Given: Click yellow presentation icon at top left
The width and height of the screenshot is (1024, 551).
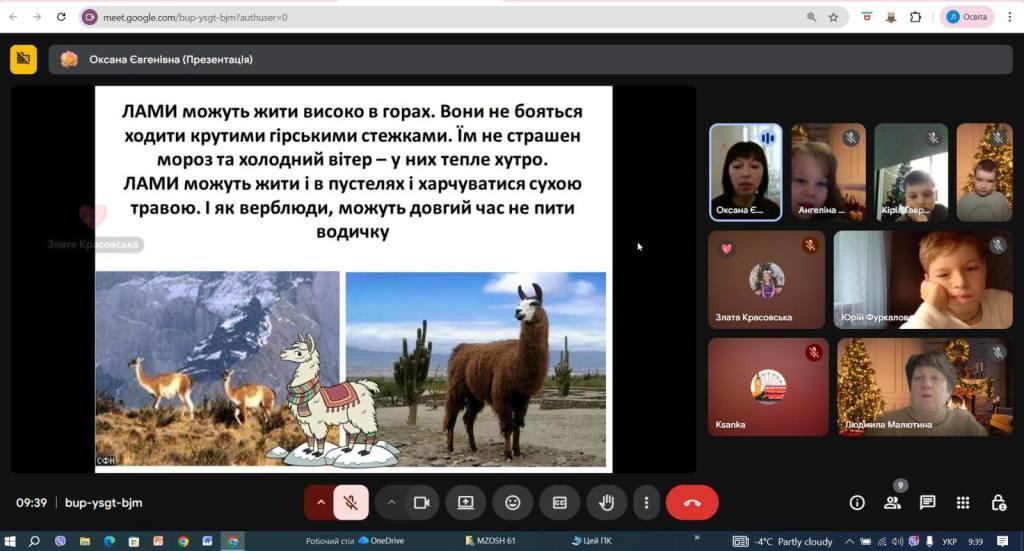Looking at the screenshot, I should tap(23, 59).
